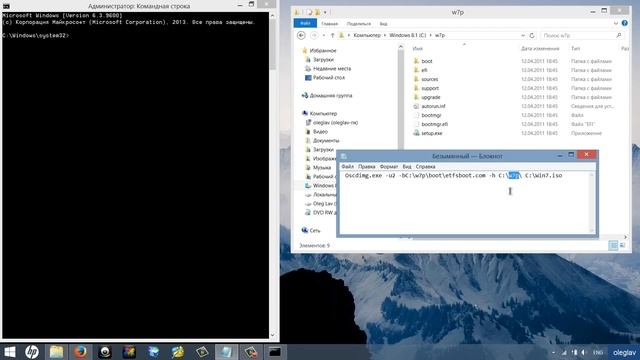Open Notepad Файл menu
This screenshot has height=360, width=640.
coord(347,167)
